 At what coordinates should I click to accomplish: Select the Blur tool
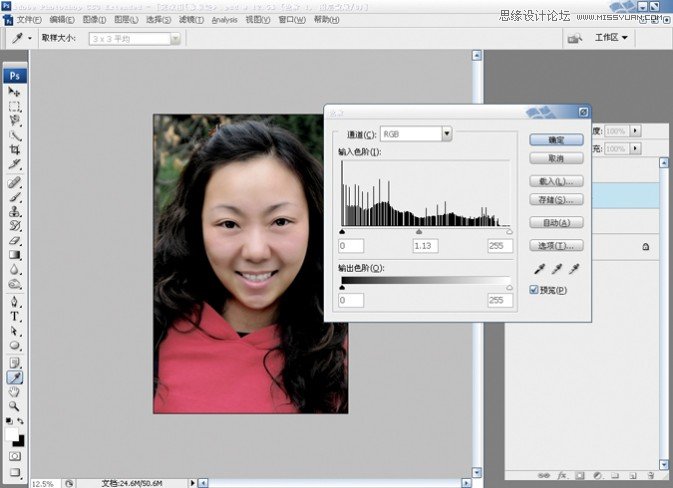(14, 270)
